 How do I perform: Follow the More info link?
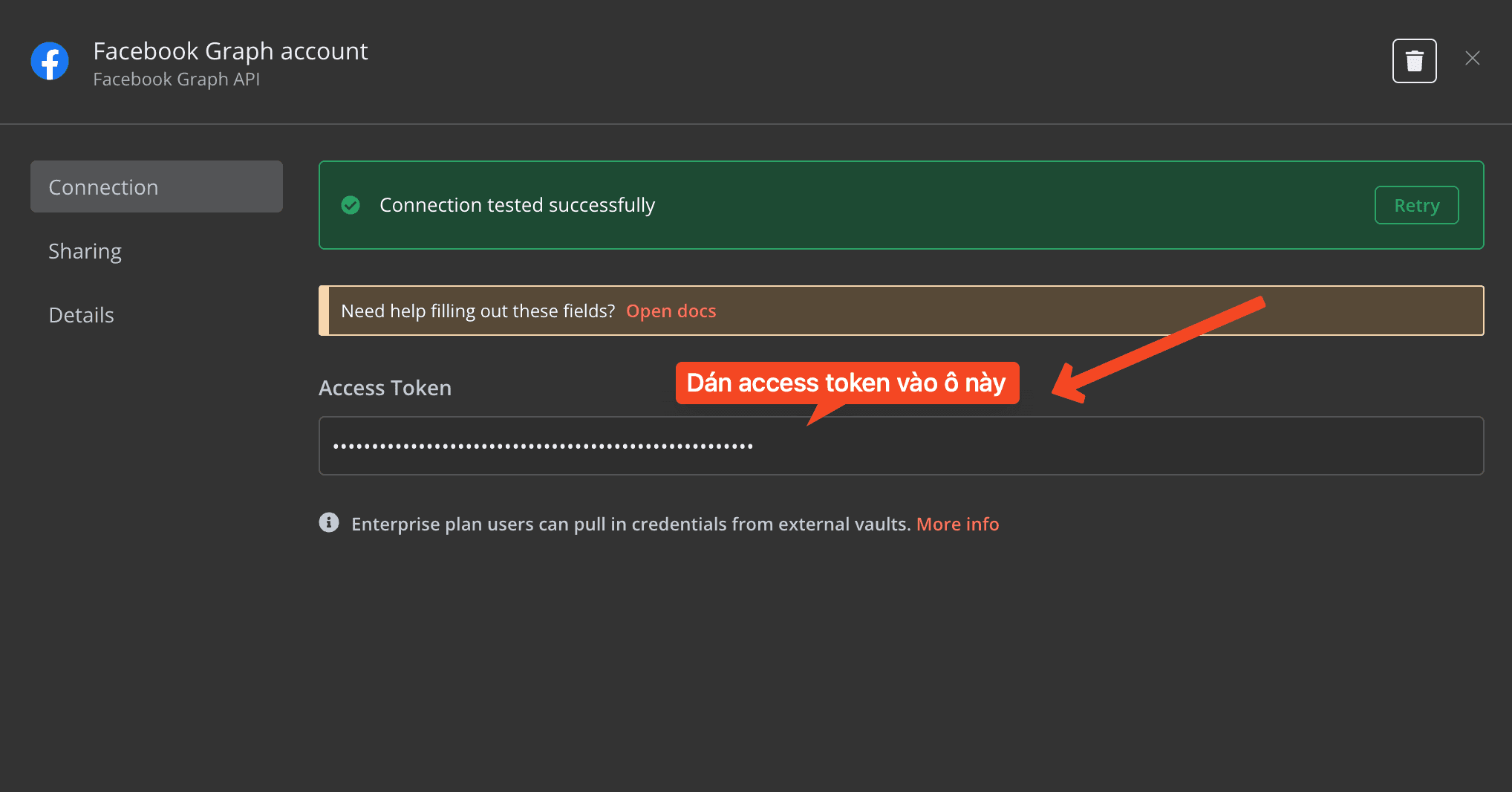957,524
